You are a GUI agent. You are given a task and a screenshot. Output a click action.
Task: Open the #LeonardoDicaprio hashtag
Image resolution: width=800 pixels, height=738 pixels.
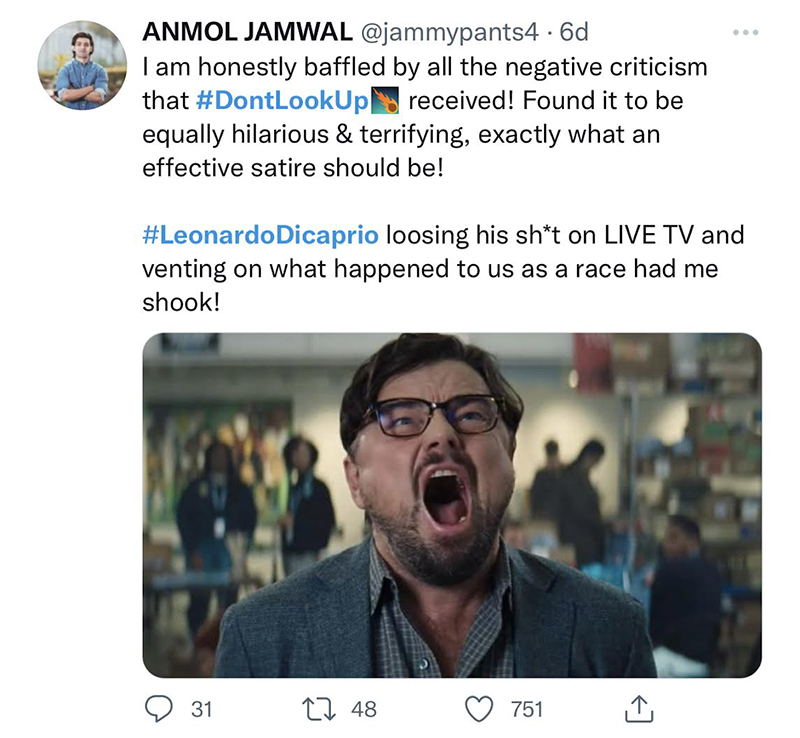click(261, 237)
